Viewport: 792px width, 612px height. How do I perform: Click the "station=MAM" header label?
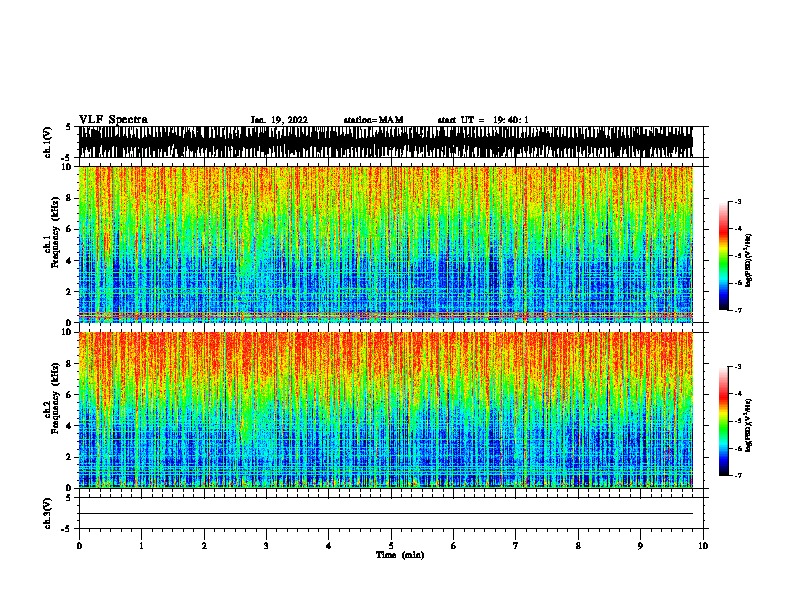tap(373, 120)
